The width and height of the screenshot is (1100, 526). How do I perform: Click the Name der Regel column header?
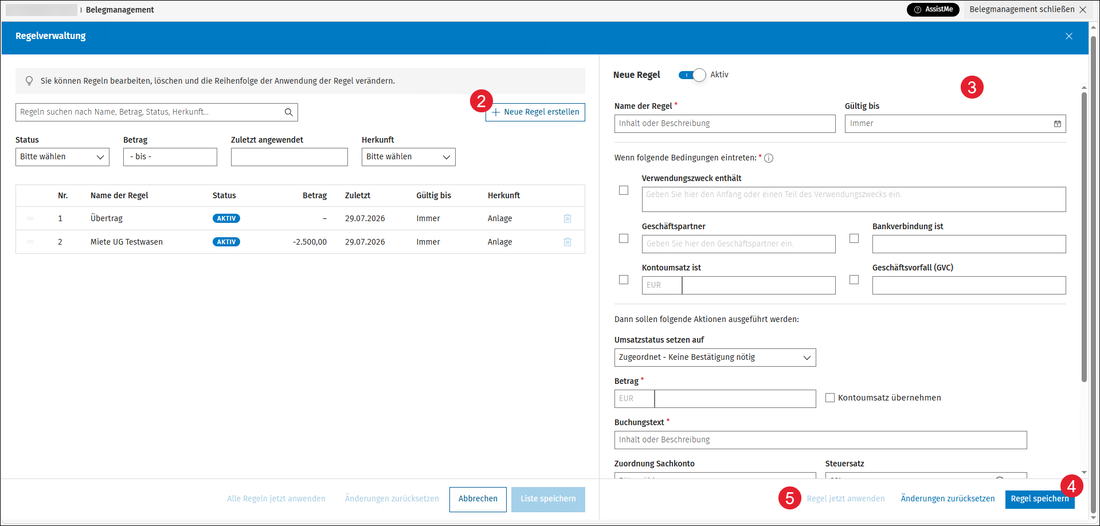119,196
